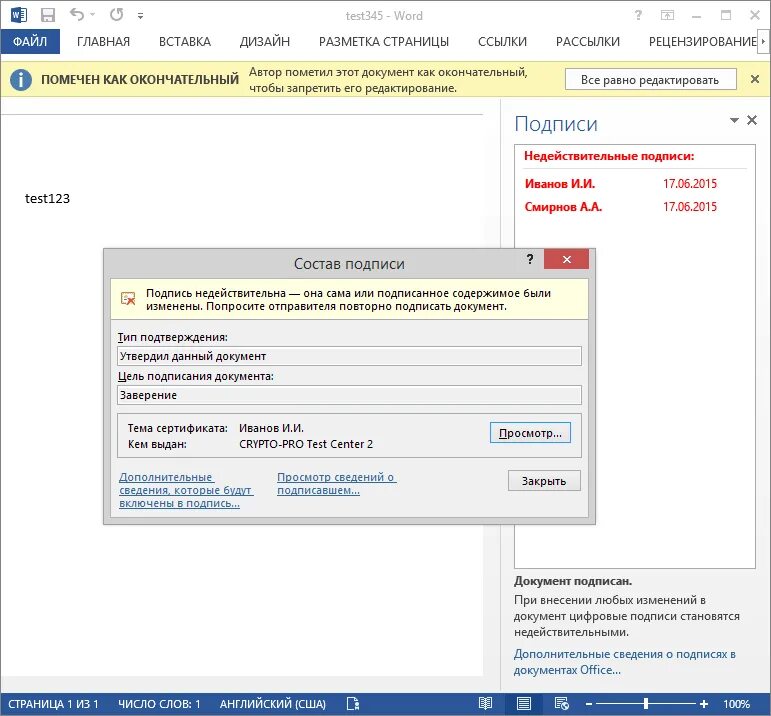
Task: Click the zoom in plus button
Action: pyautogui.click(x=704, y=704)
